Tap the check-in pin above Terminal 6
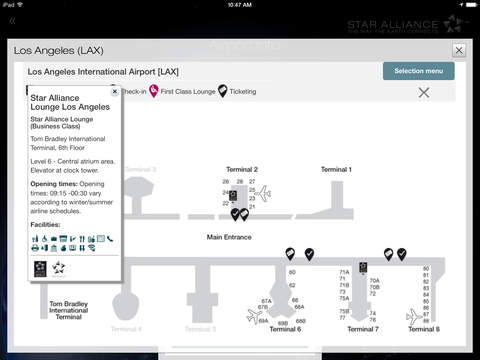 [309, 254]
